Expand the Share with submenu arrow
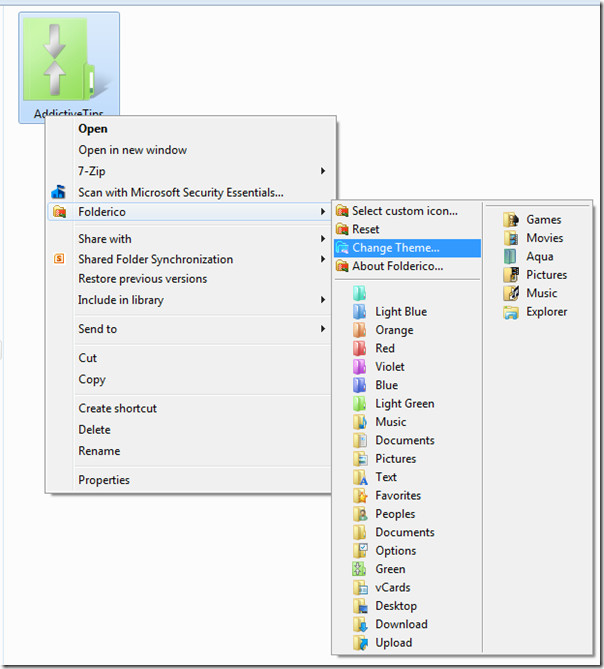 323,239
